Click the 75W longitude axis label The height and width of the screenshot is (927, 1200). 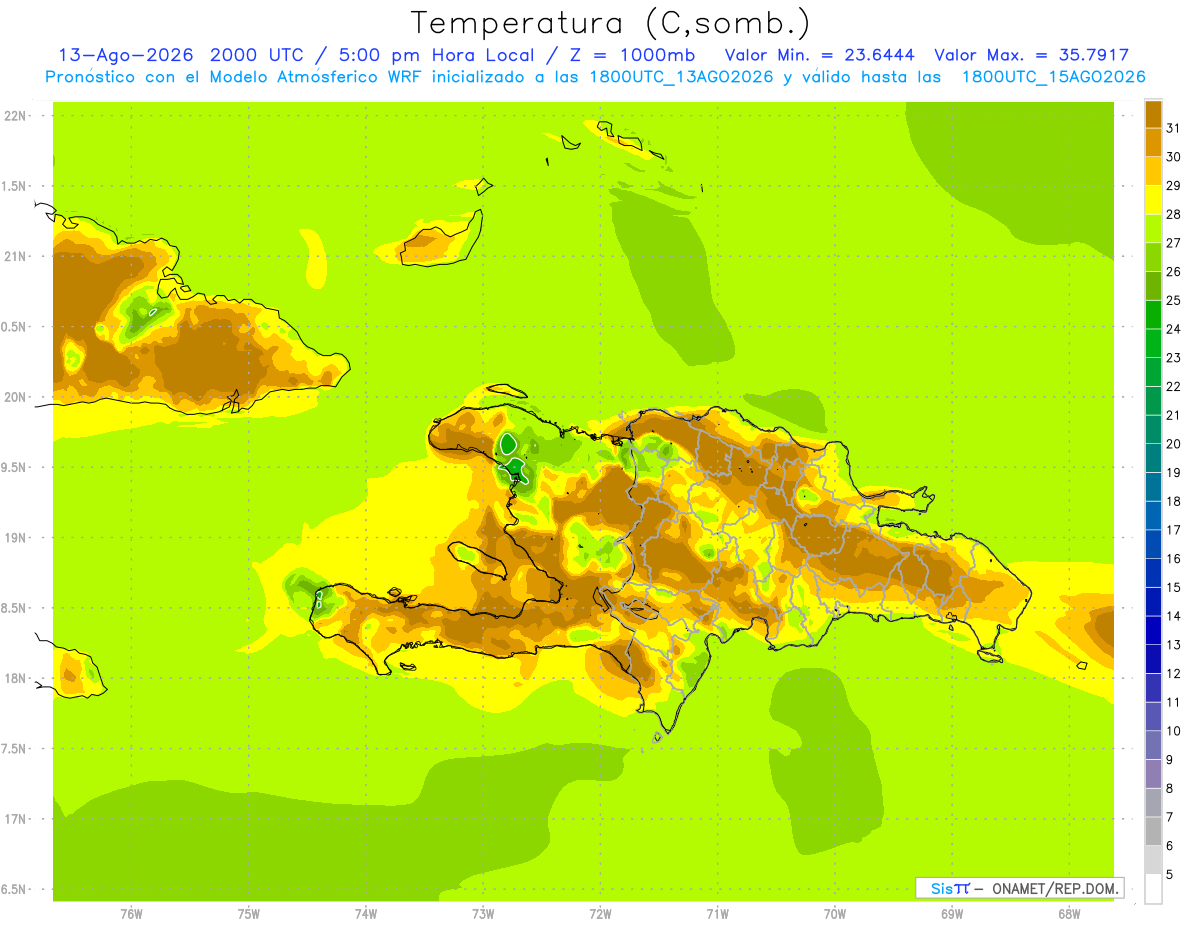[248, 914]
